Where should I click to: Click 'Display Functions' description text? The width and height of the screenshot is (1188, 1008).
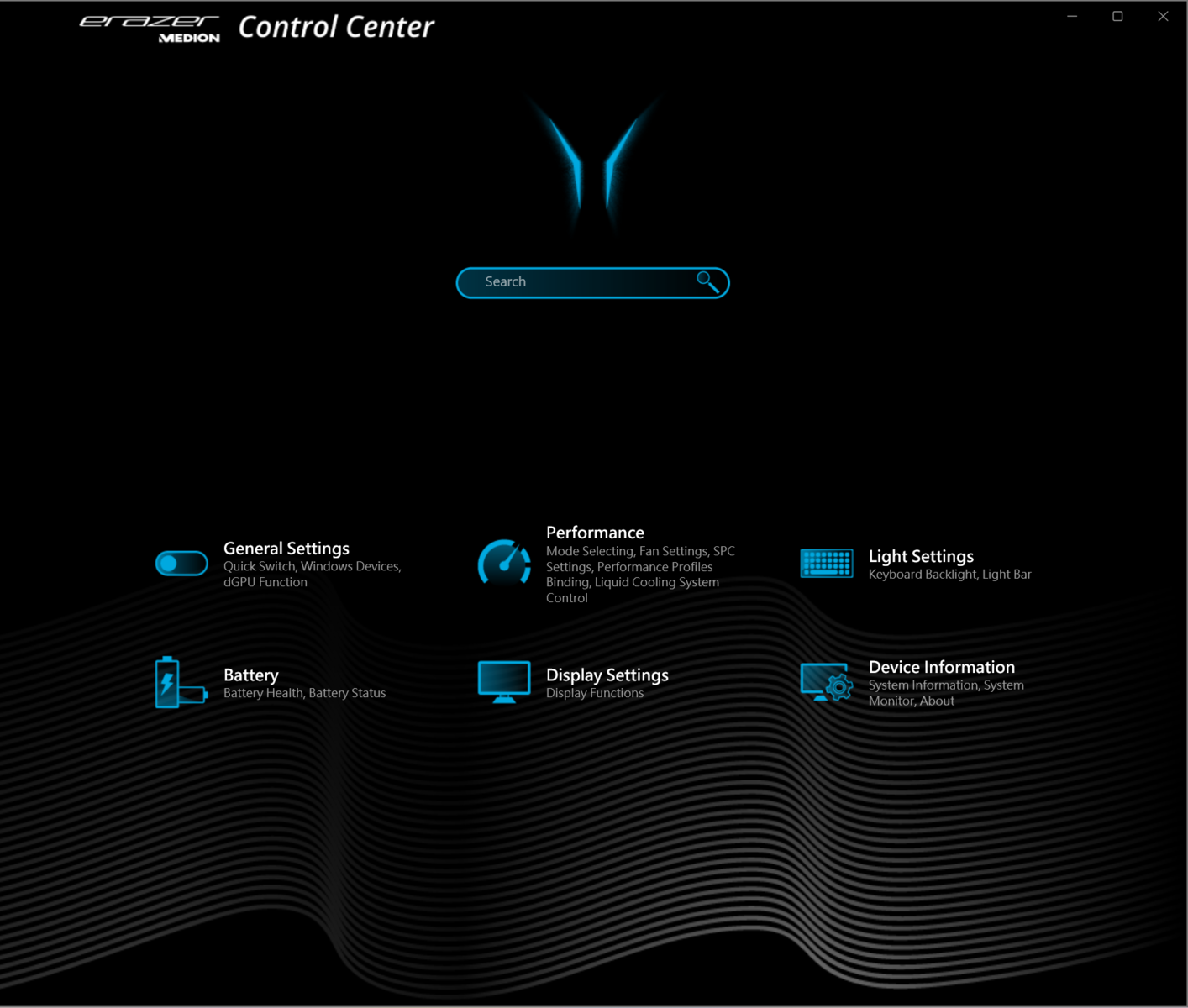tap(595, 693)
